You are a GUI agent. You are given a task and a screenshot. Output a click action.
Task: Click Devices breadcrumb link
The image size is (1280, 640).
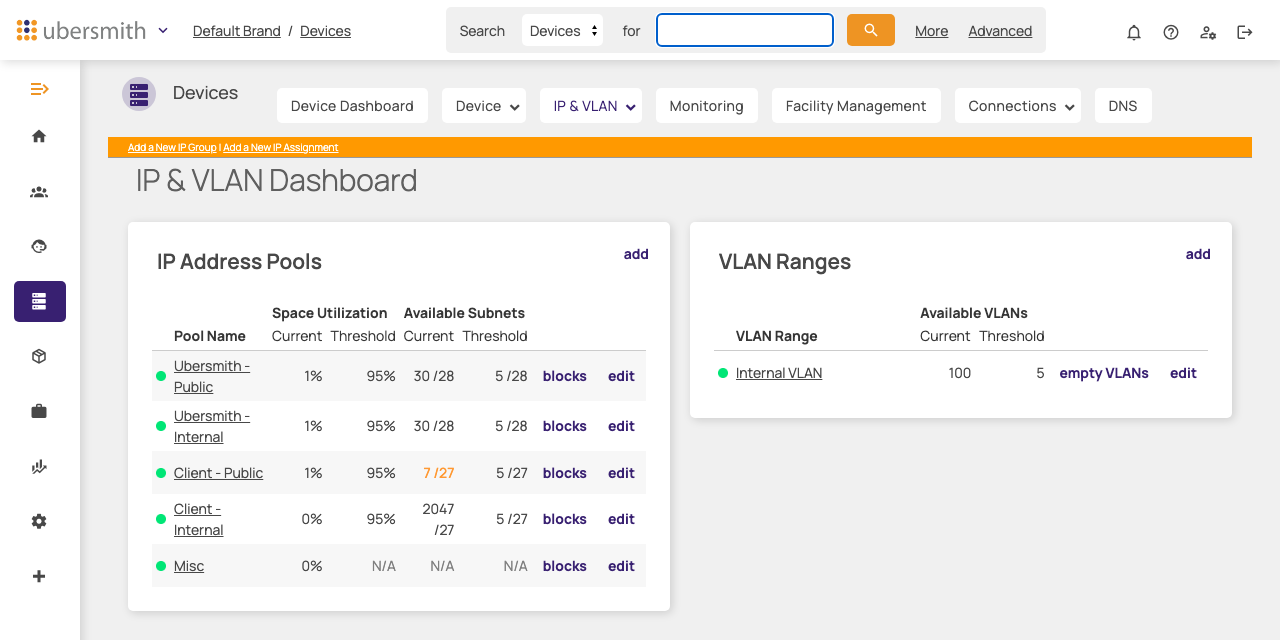click(325, 31)
